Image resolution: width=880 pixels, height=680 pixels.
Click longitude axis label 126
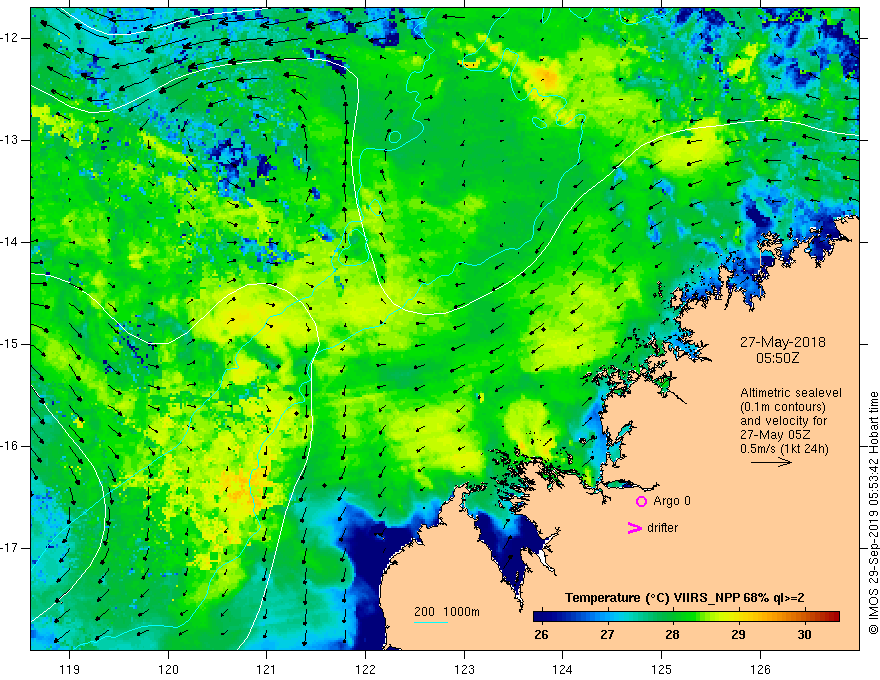pos(760,669)
